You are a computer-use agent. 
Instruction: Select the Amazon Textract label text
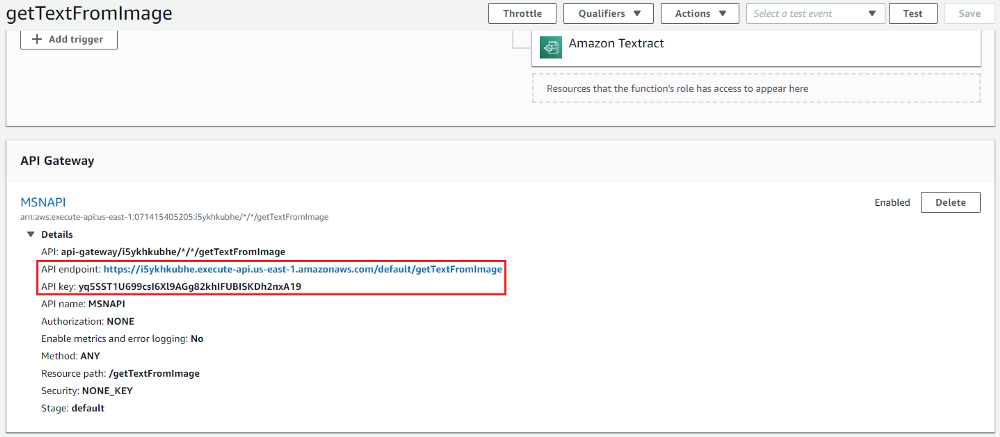pyautogui.click(x=616, y=44)
